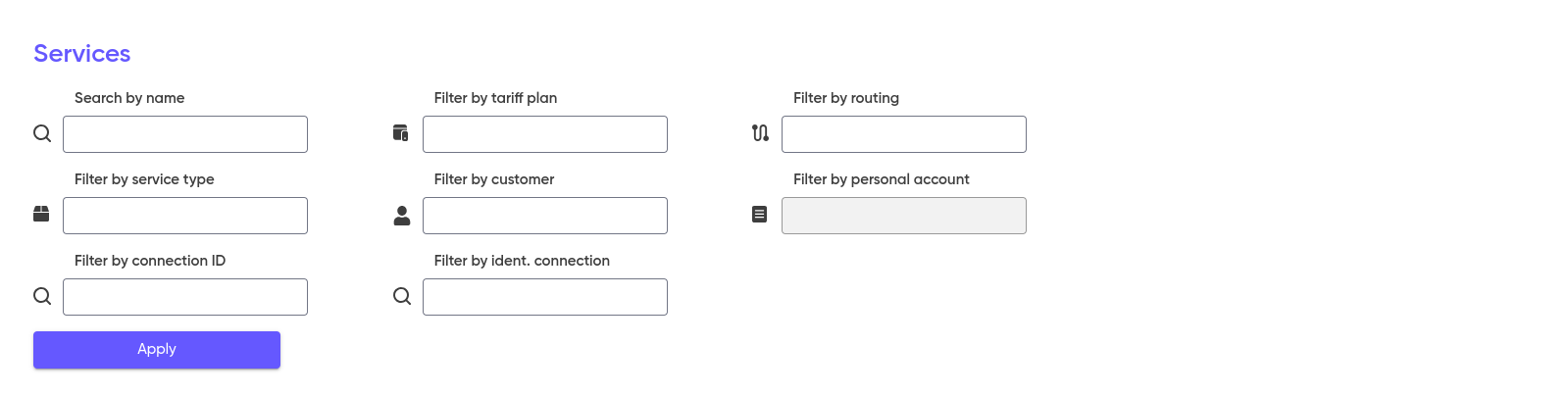
Task: Open the Filter by service type field
Action: point(185,216)
